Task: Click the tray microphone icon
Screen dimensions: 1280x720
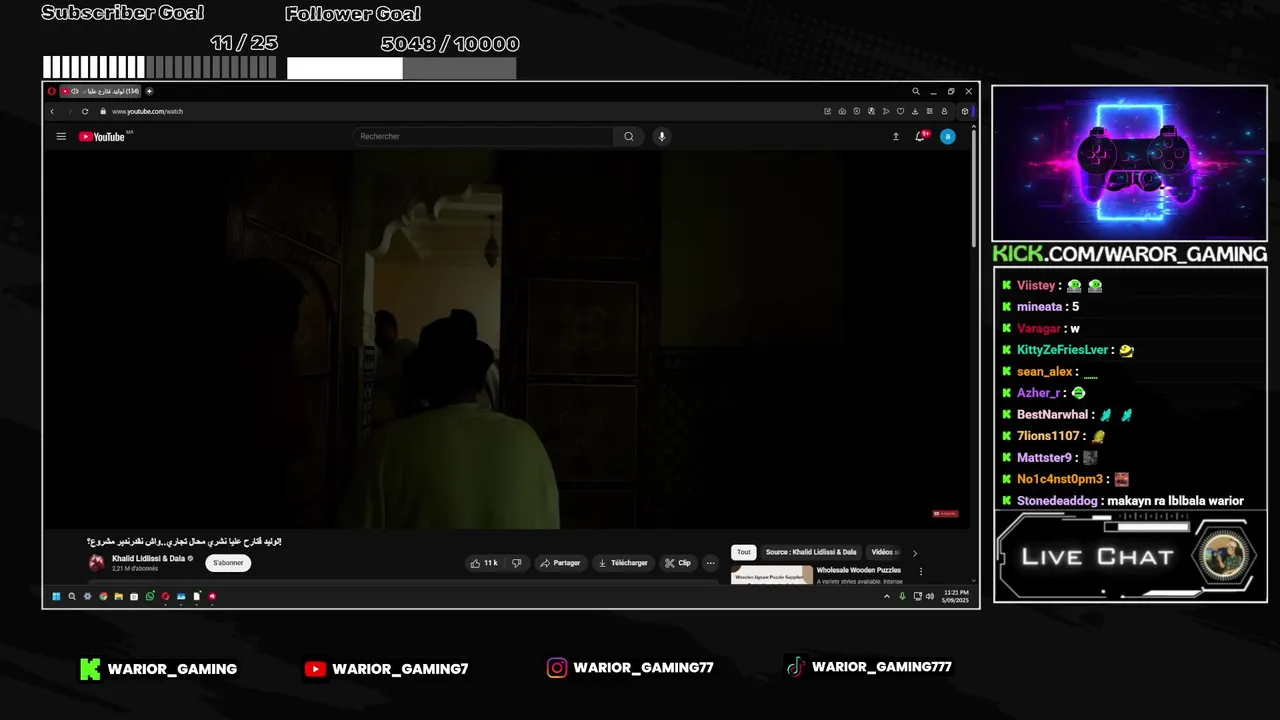Action: [x=902, y=596]
